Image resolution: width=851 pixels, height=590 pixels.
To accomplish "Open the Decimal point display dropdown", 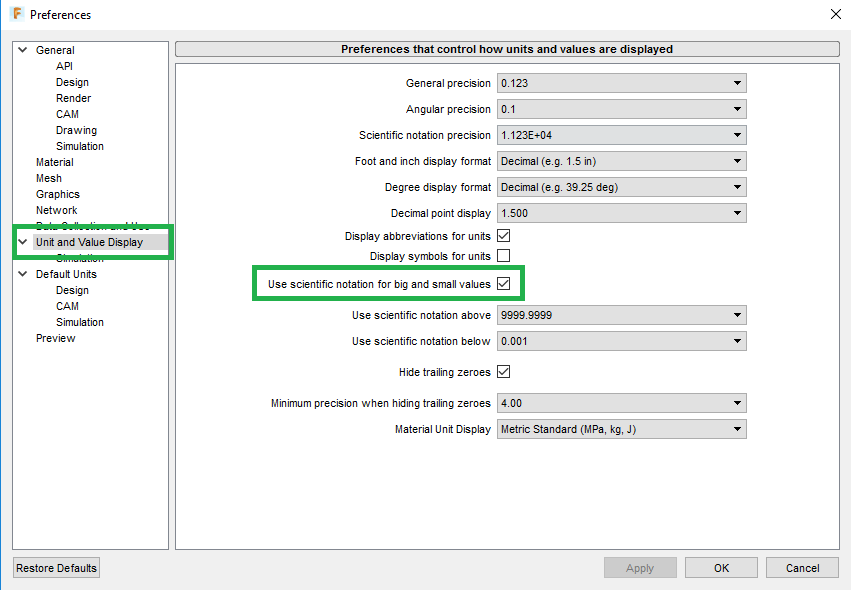I will [736, 212].
